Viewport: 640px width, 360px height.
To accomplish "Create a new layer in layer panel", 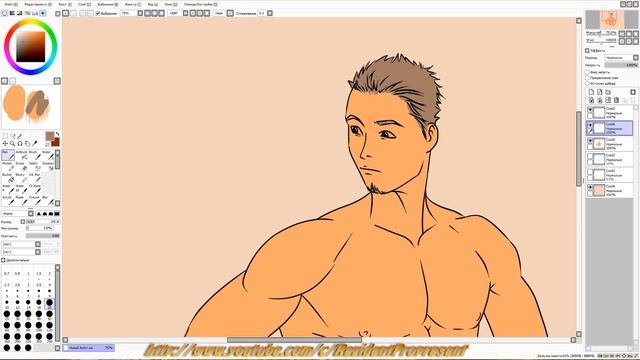I will point(591,92).
